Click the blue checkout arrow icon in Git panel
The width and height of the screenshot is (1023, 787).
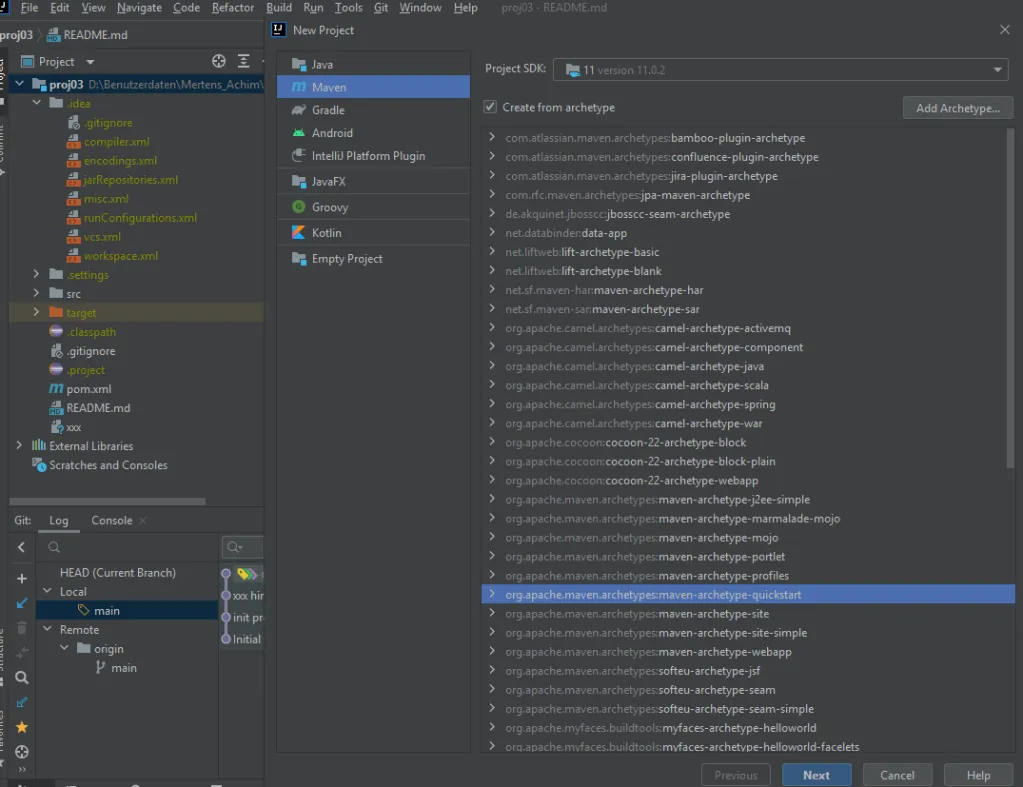(x=22, y=603)
